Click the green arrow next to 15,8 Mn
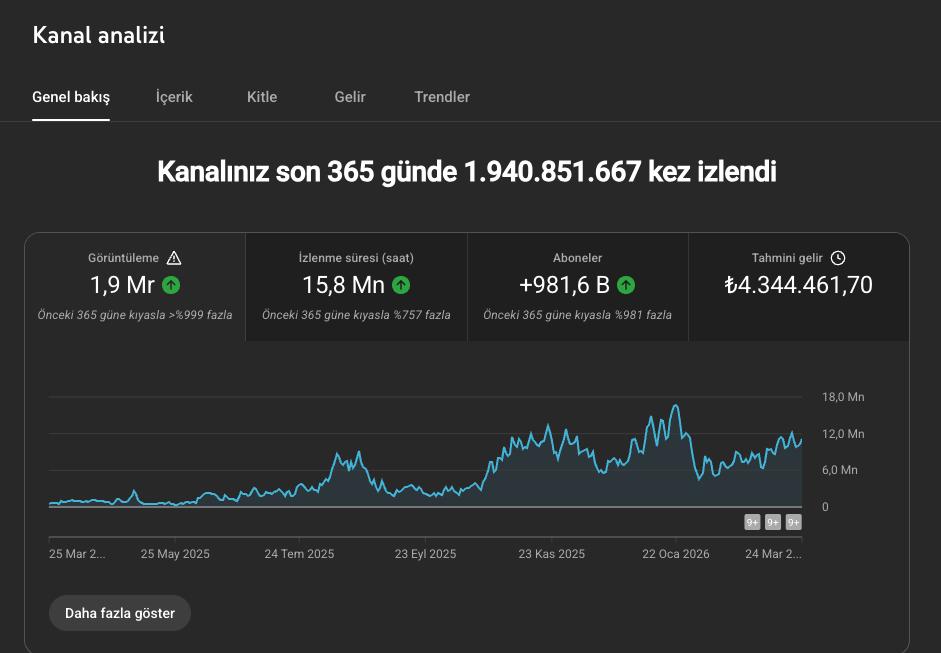The image size is (941, 653). tap(401, 286)
